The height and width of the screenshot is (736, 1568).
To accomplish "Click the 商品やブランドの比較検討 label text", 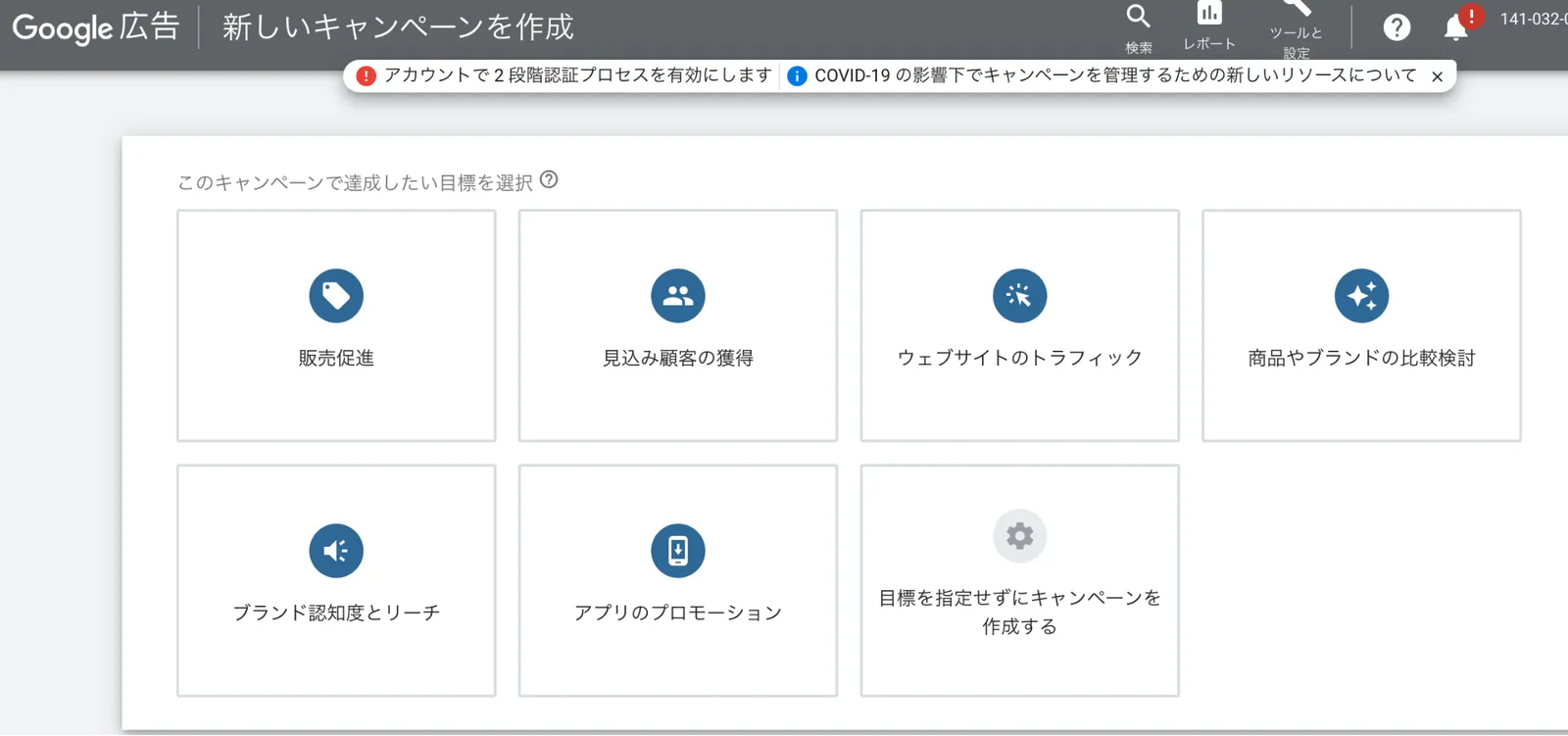I will [x=1362, y=359].
